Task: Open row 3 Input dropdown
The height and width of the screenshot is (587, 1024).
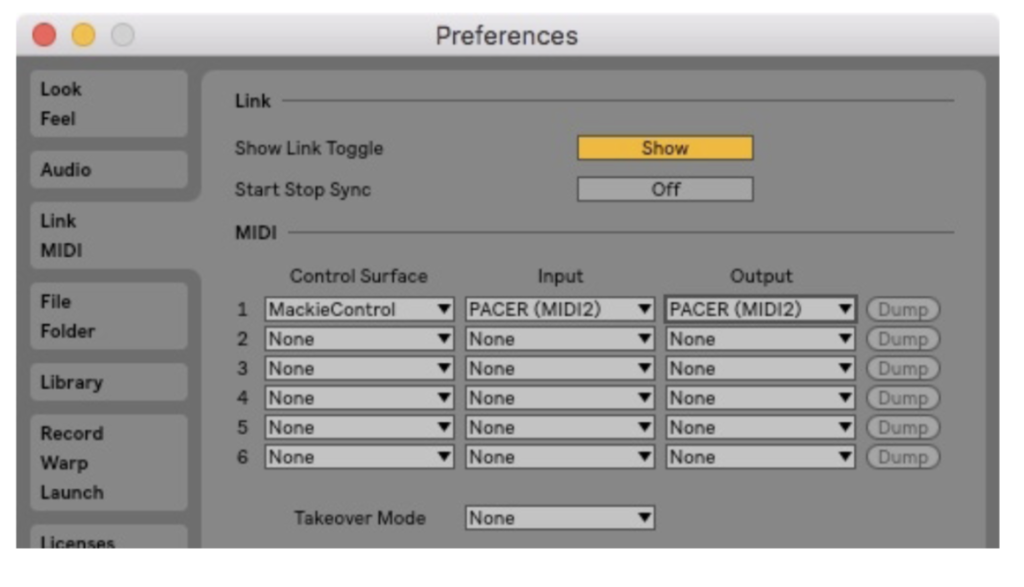Action: [x=560, y=368]
